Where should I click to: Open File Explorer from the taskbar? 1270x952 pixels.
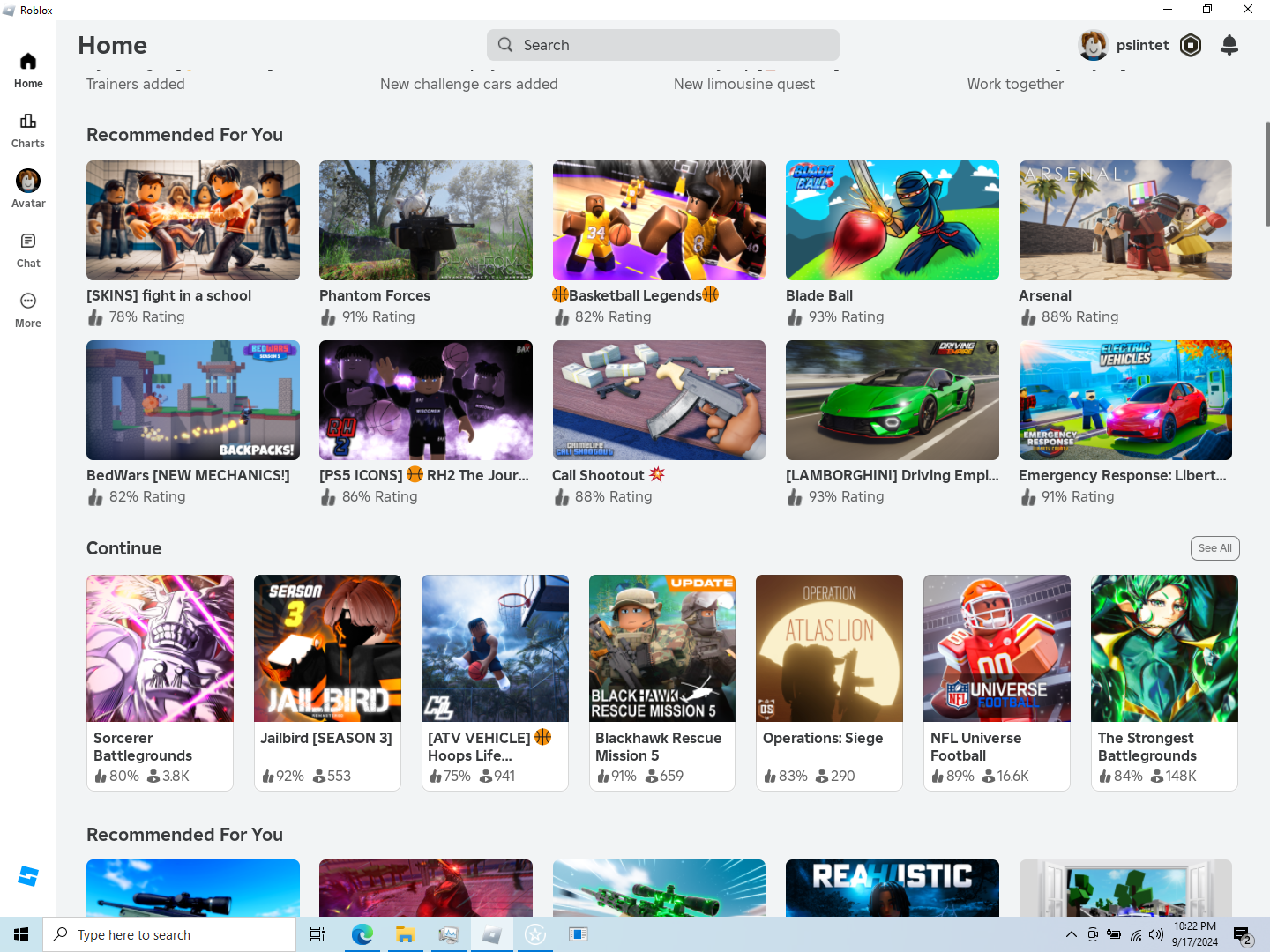coord(405,934)
